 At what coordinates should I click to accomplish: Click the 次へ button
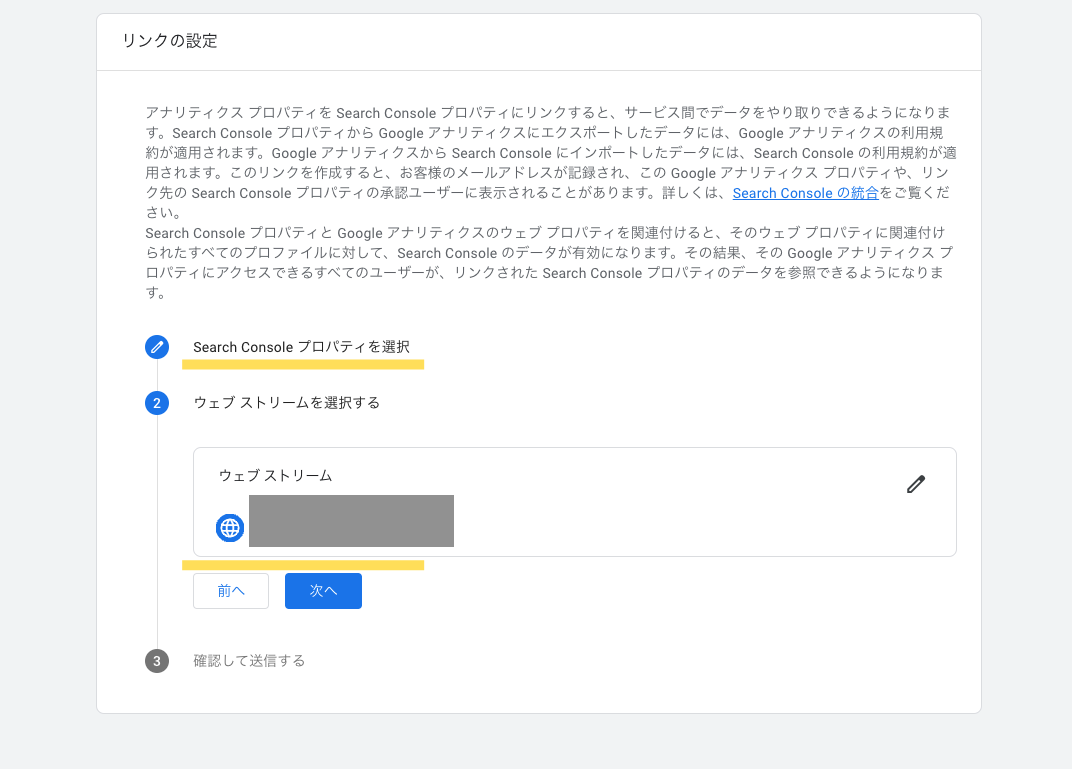pos(323,591)
